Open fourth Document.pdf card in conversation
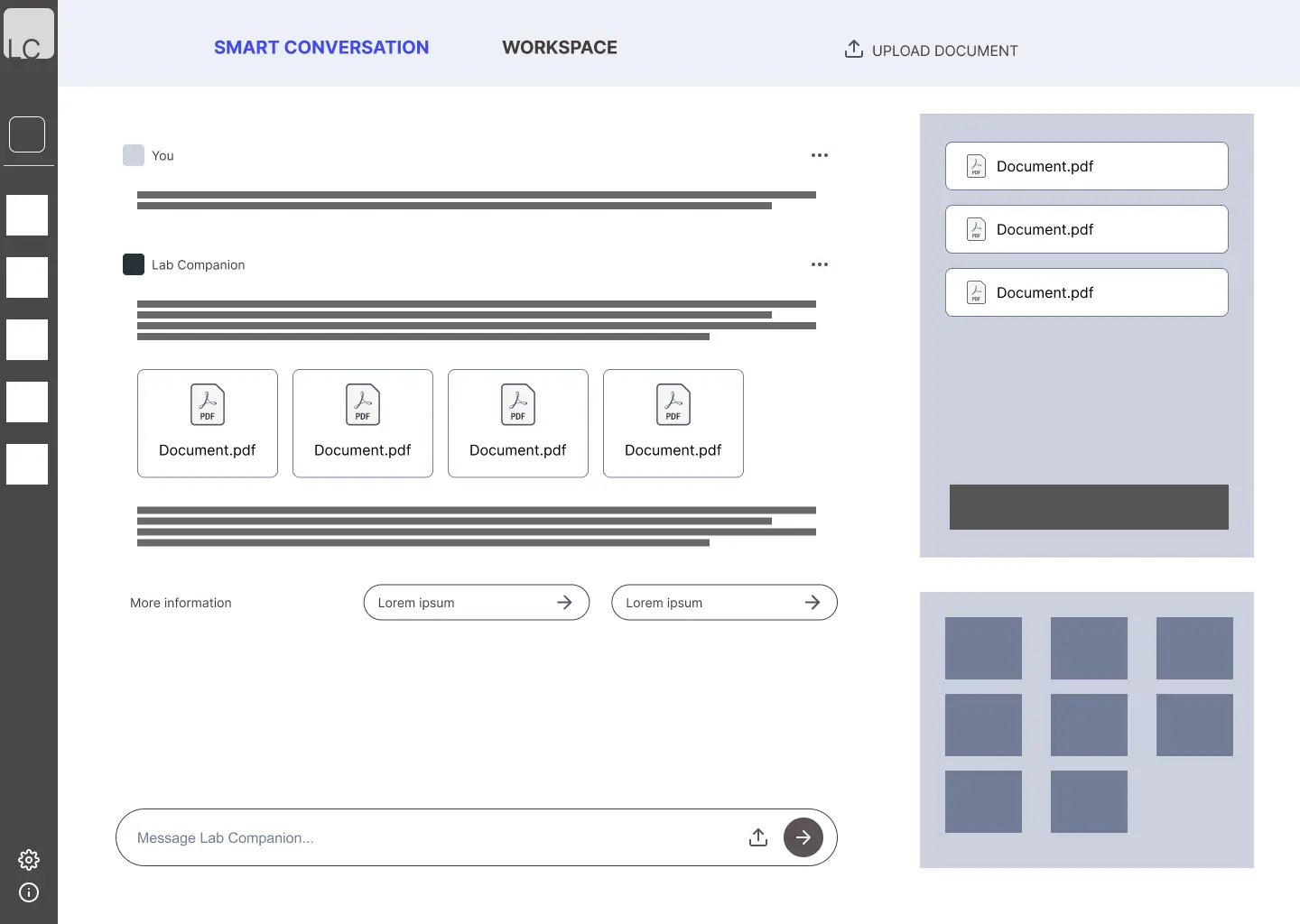1300x924 pixels. (x=673, y=423)
